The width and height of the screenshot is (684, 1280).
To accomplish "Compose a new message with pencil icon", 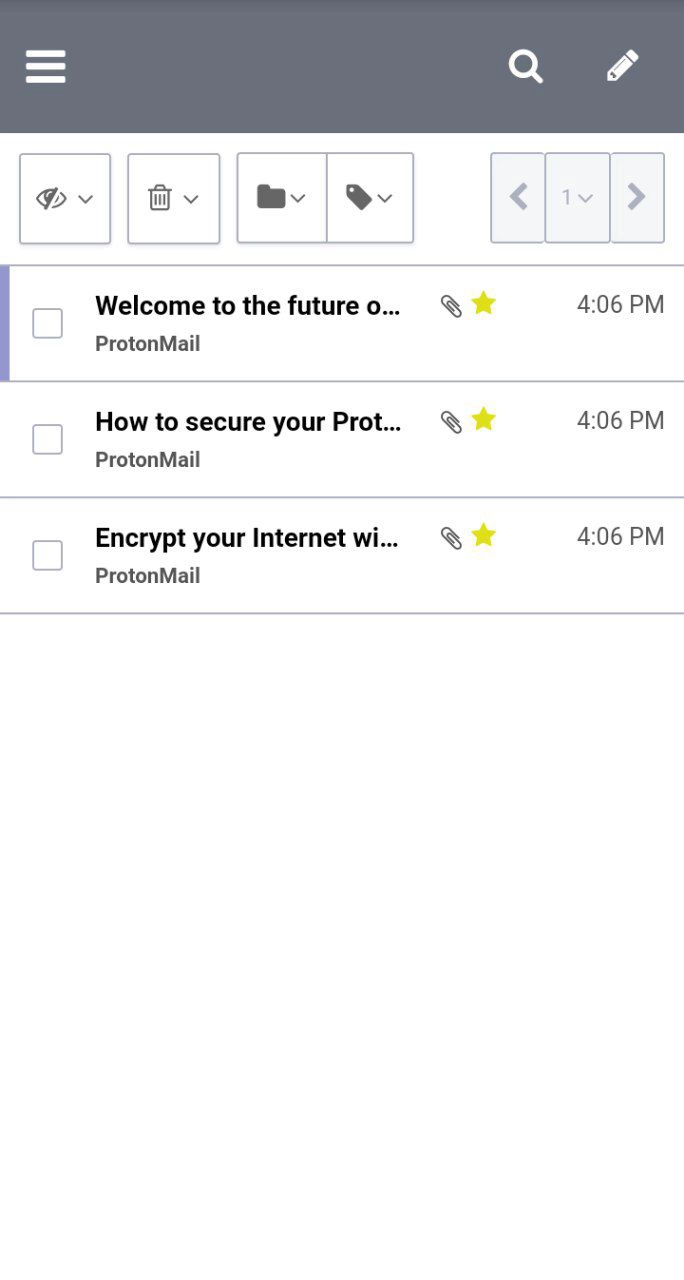I will click(x=622, y=67).
